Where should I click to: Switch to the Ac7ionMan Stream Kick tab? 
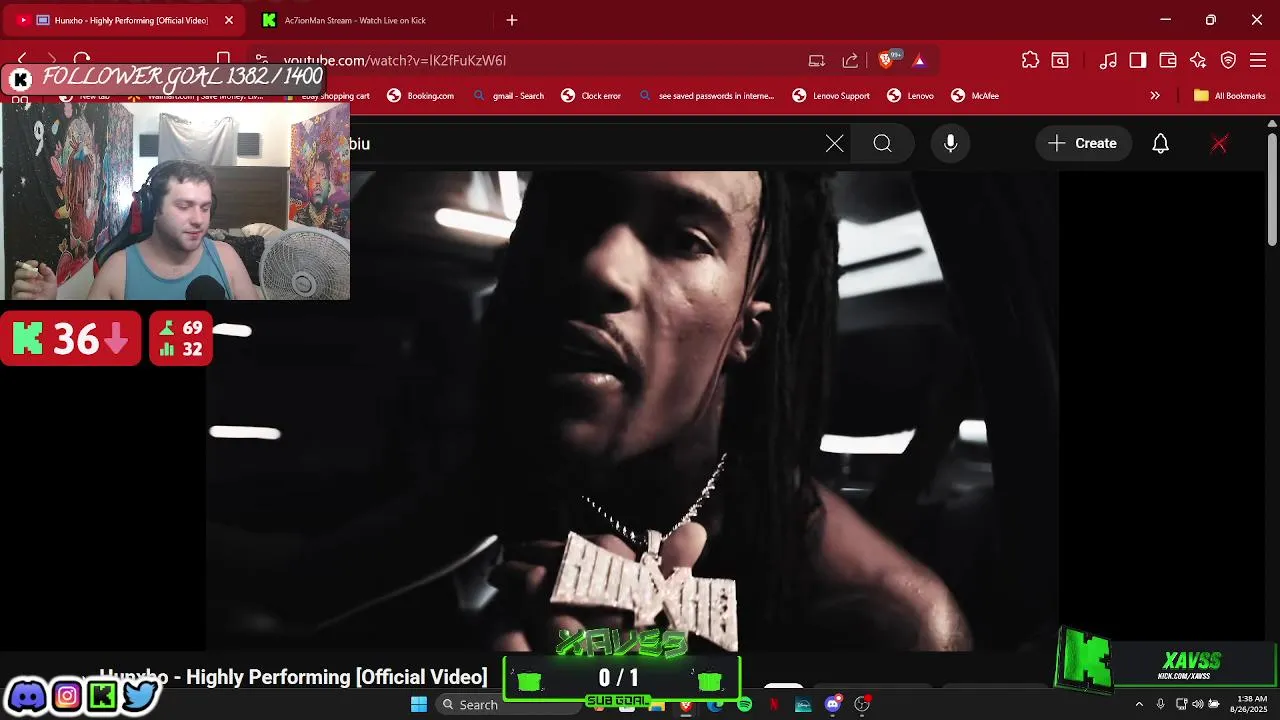[x=355, y=20]
